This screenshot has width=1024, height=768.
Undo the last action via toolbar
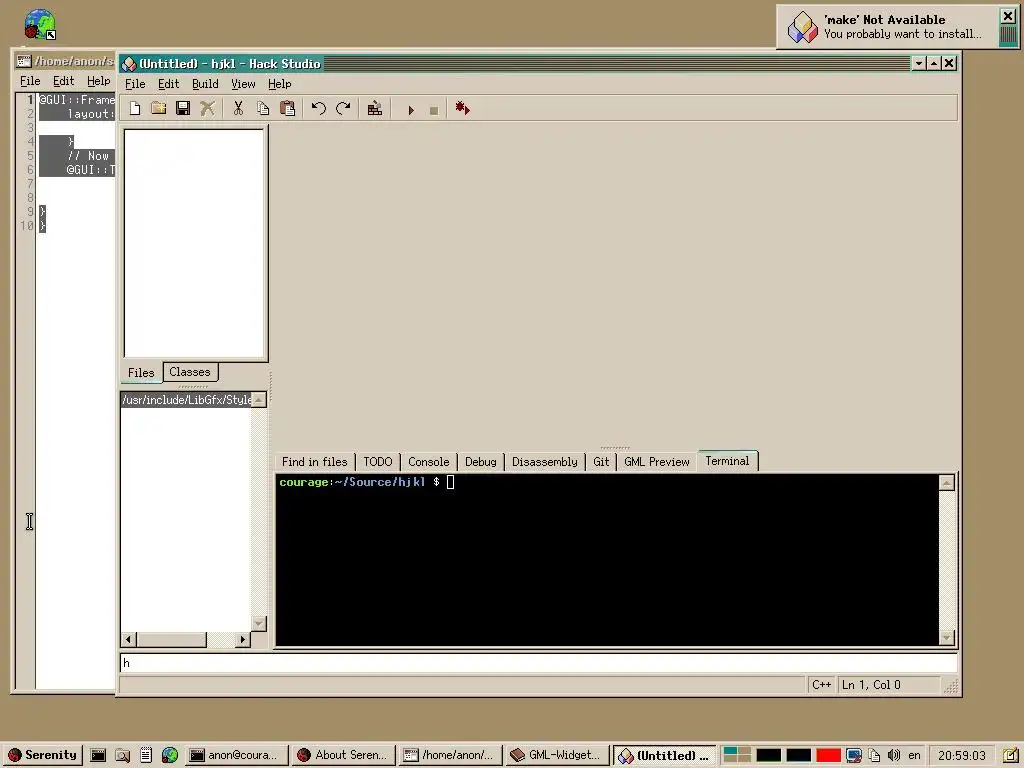pyautogui.click(x=319, y=108)
